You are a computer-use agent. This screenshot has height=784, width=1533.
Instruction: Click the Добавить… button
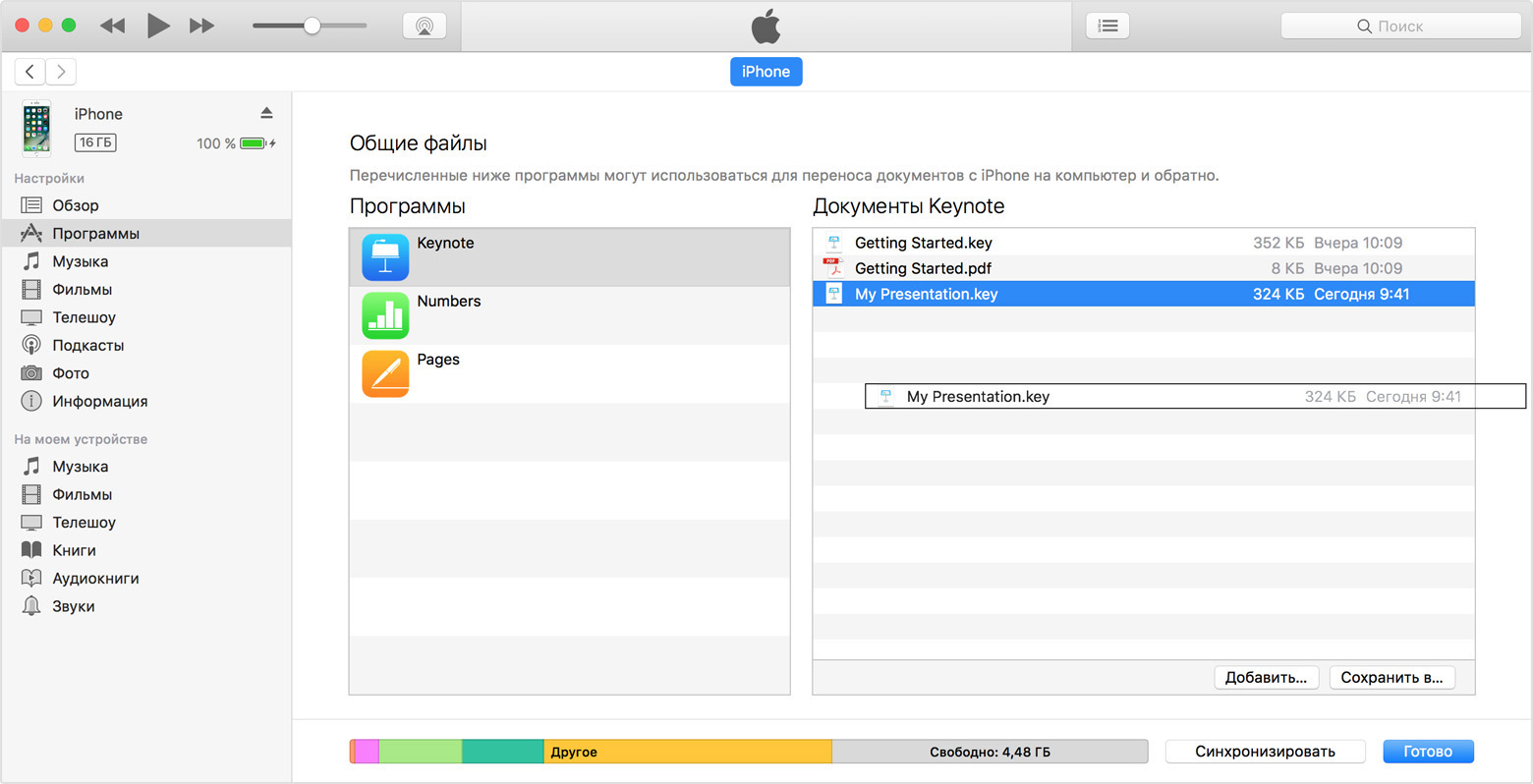pos(1266,678)
